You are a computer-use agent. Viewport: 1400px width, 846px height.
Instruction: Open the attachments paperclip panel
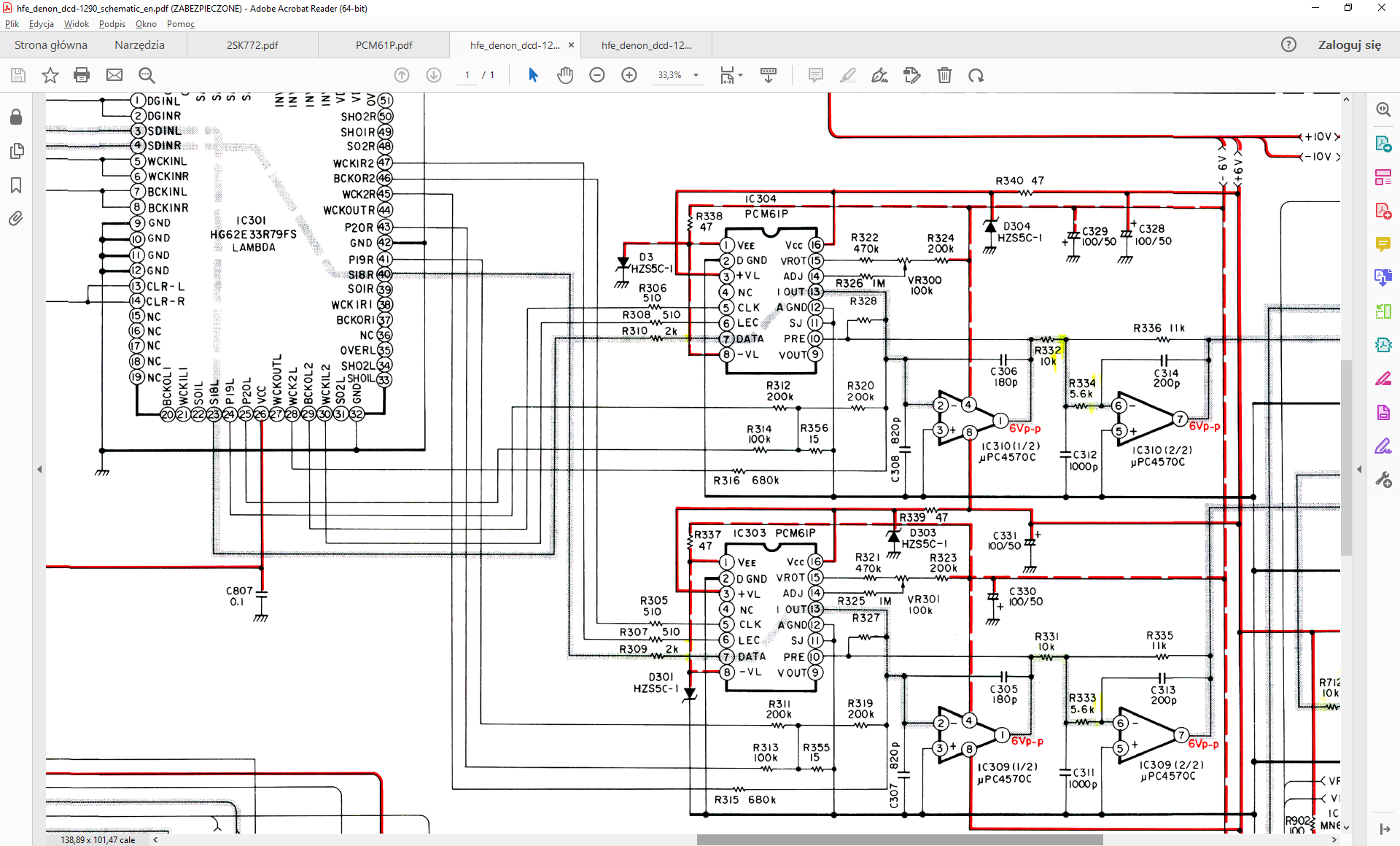(x=16, y=218)
